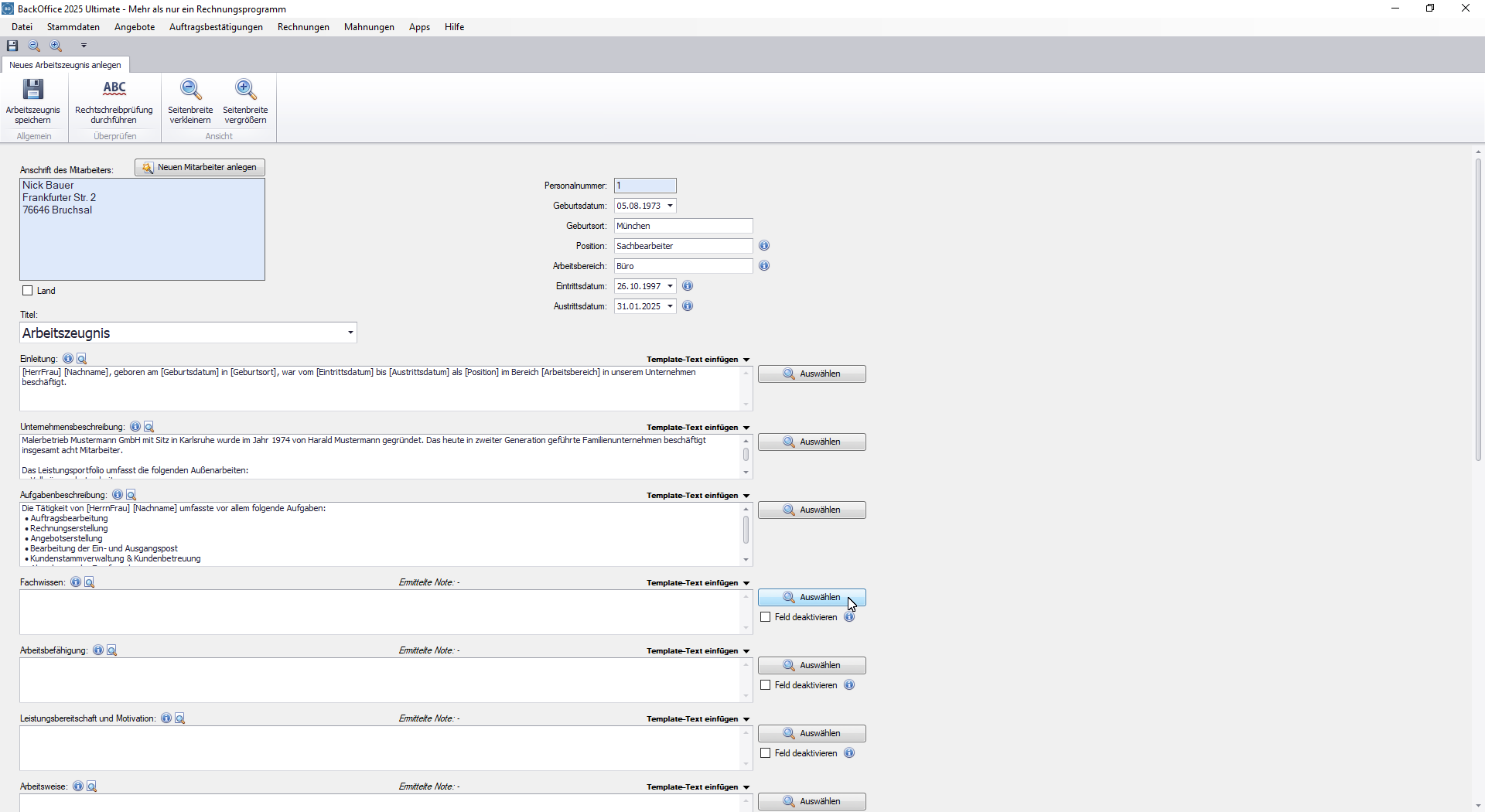Image resolution: width=1485 pixels, height=812 pixels.
Task: Click the Arbeitszeugnis speichern ribbon icon
Action: [x=32, y=101]
